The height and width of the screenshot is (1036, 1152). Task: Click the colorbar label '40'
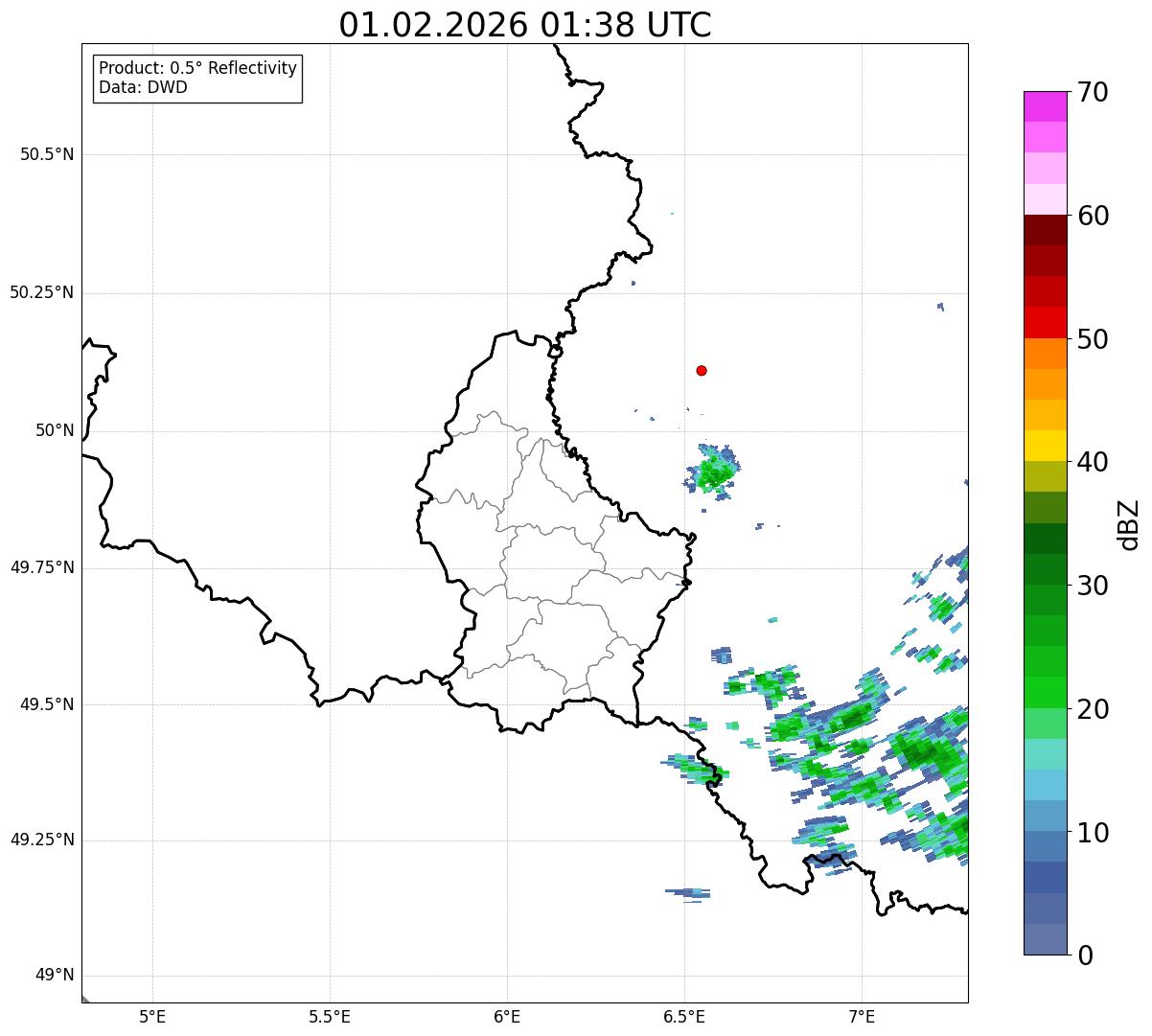coord(1093,462)
